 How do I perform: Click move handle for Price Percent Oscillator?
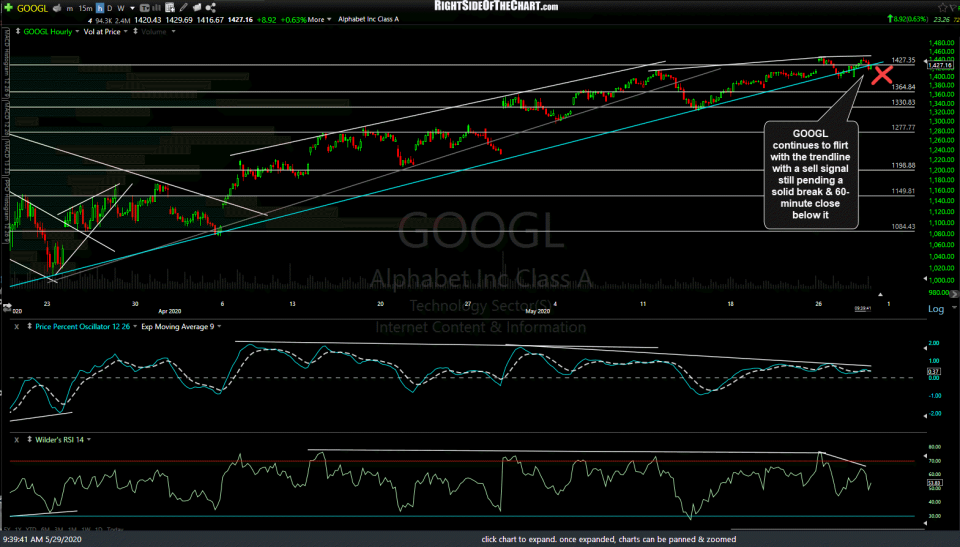[x=29, y=326]
